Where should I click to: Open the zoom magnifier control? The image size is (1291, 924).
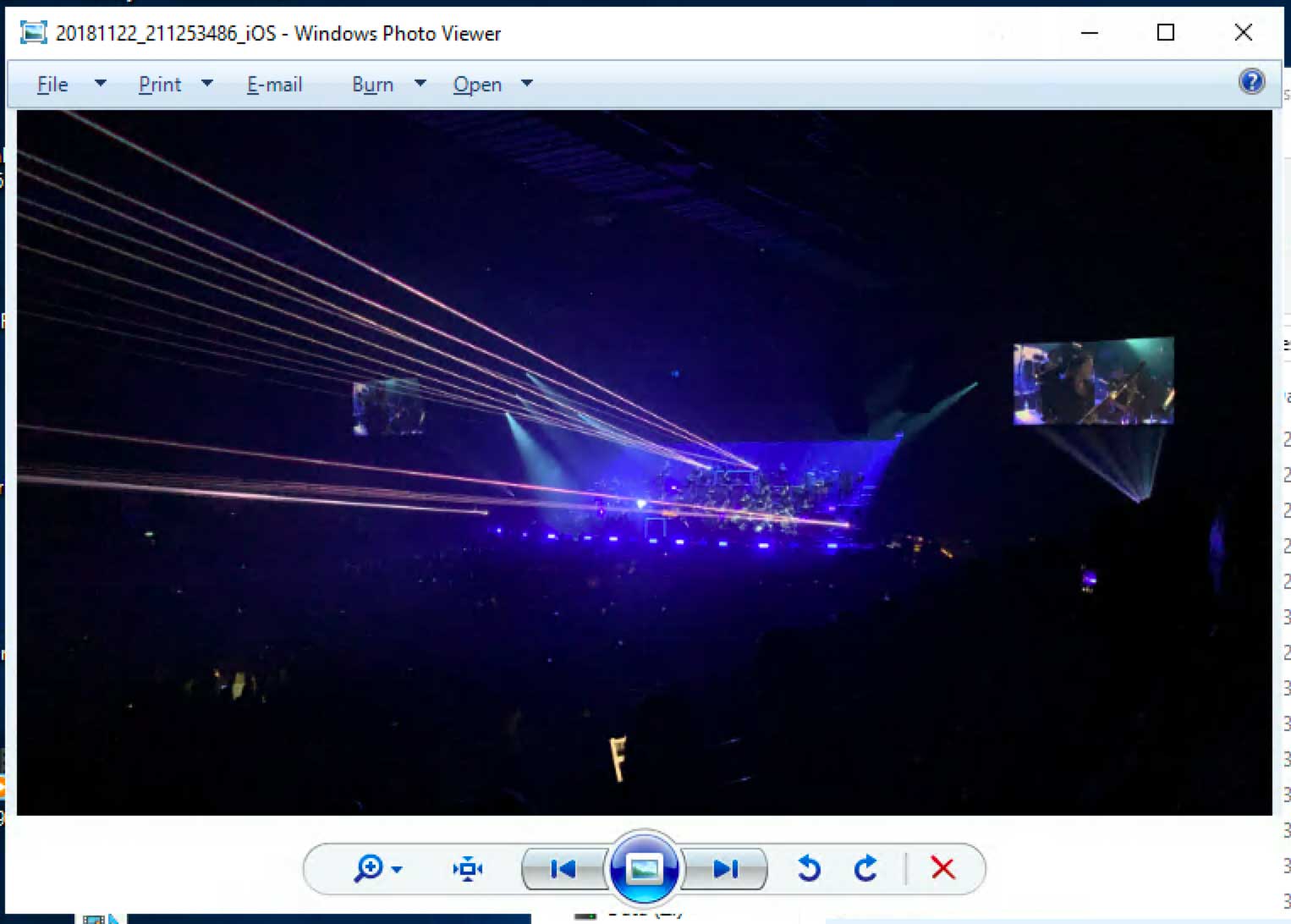pyautogui.click(x=369, y=868)
